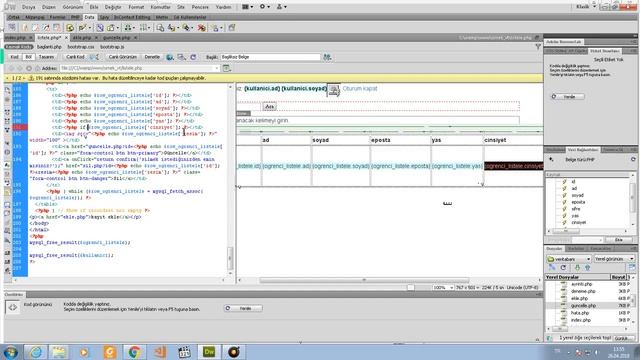Open the address history dropdown arrow
The height and width of the screenshot is (360, 640).
(x=216, y=68)
